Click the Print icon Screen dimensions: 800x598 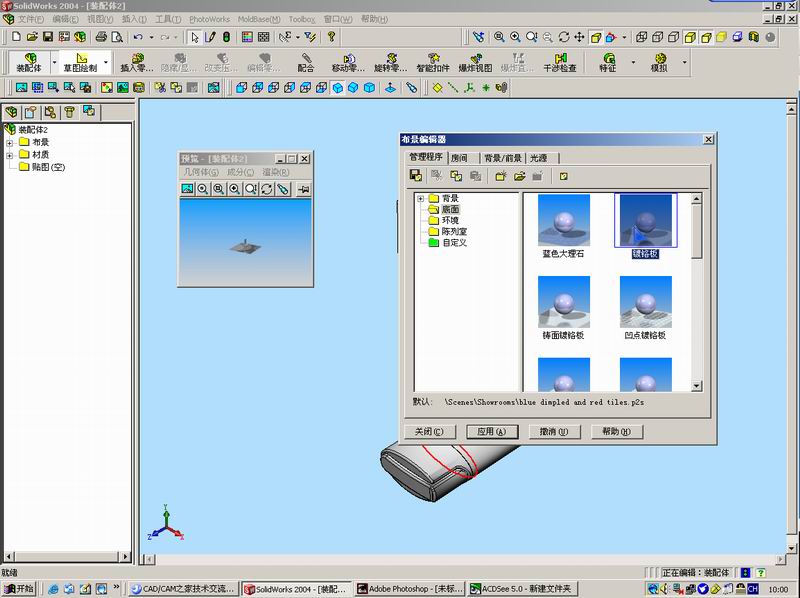(x=101, y=37)
